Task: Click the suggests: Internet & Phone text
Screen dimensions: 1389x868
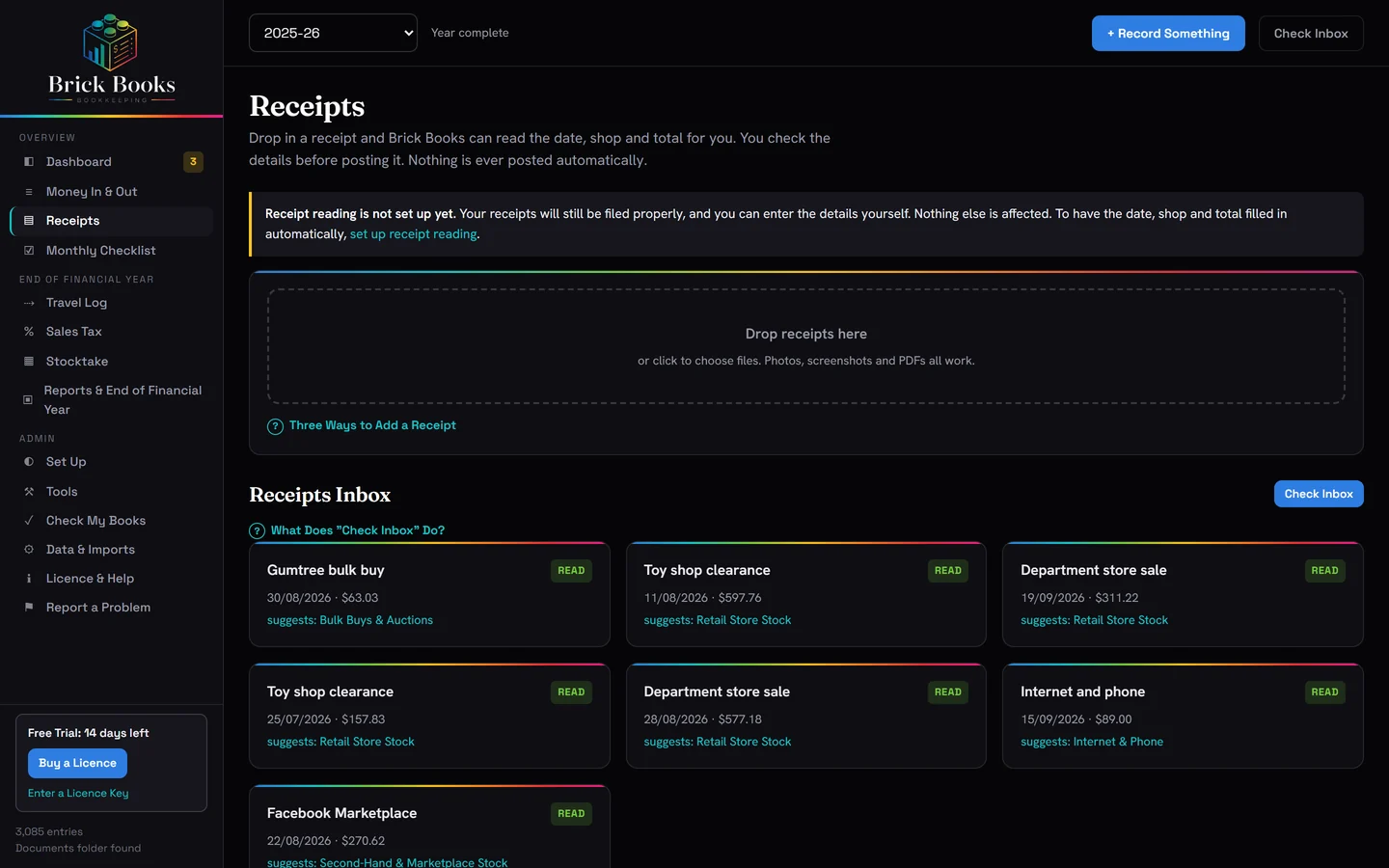Action: 1092,742
